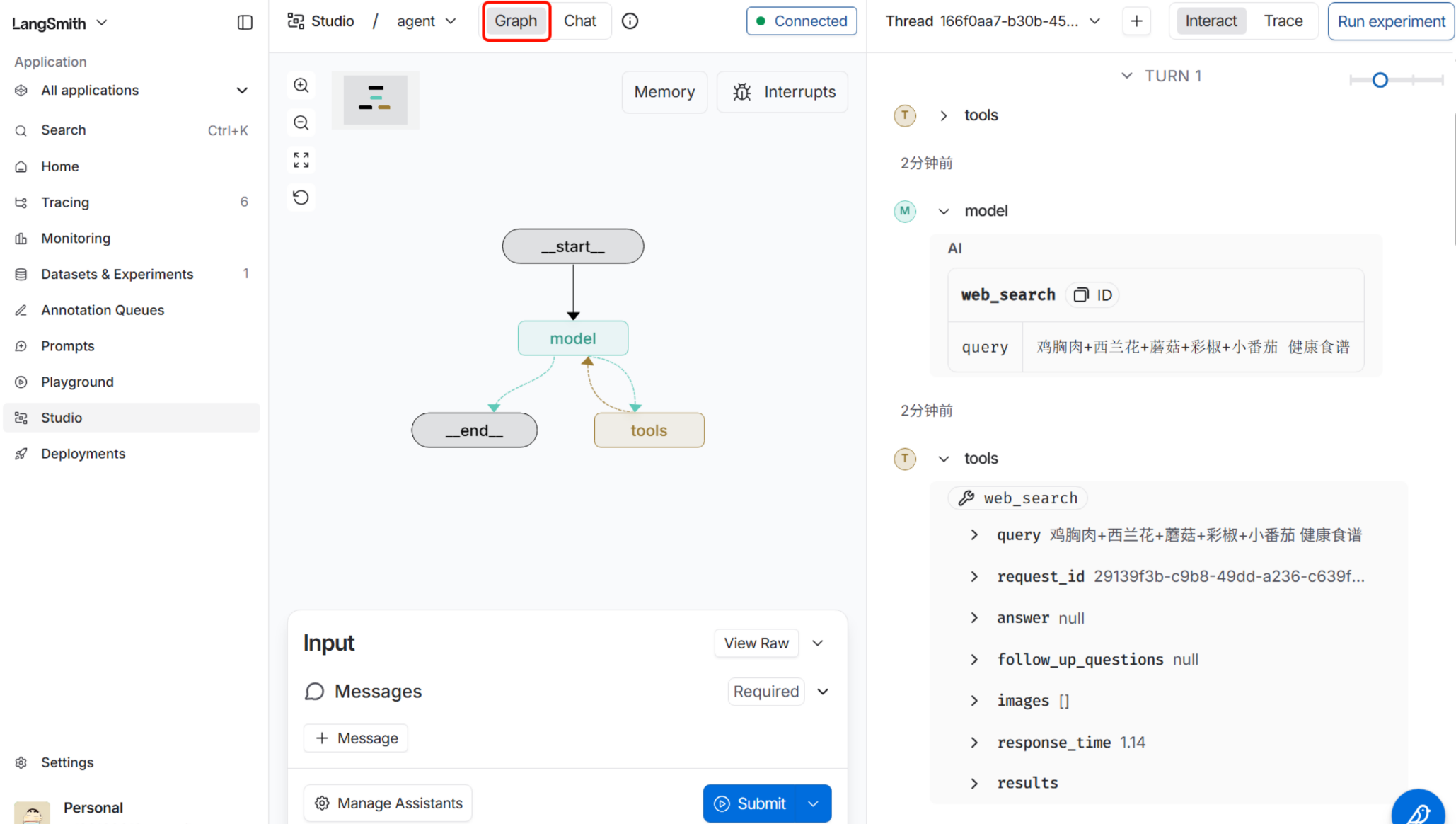
Task: Click the detail level slider handle
Action: [x=1380, y=80]
